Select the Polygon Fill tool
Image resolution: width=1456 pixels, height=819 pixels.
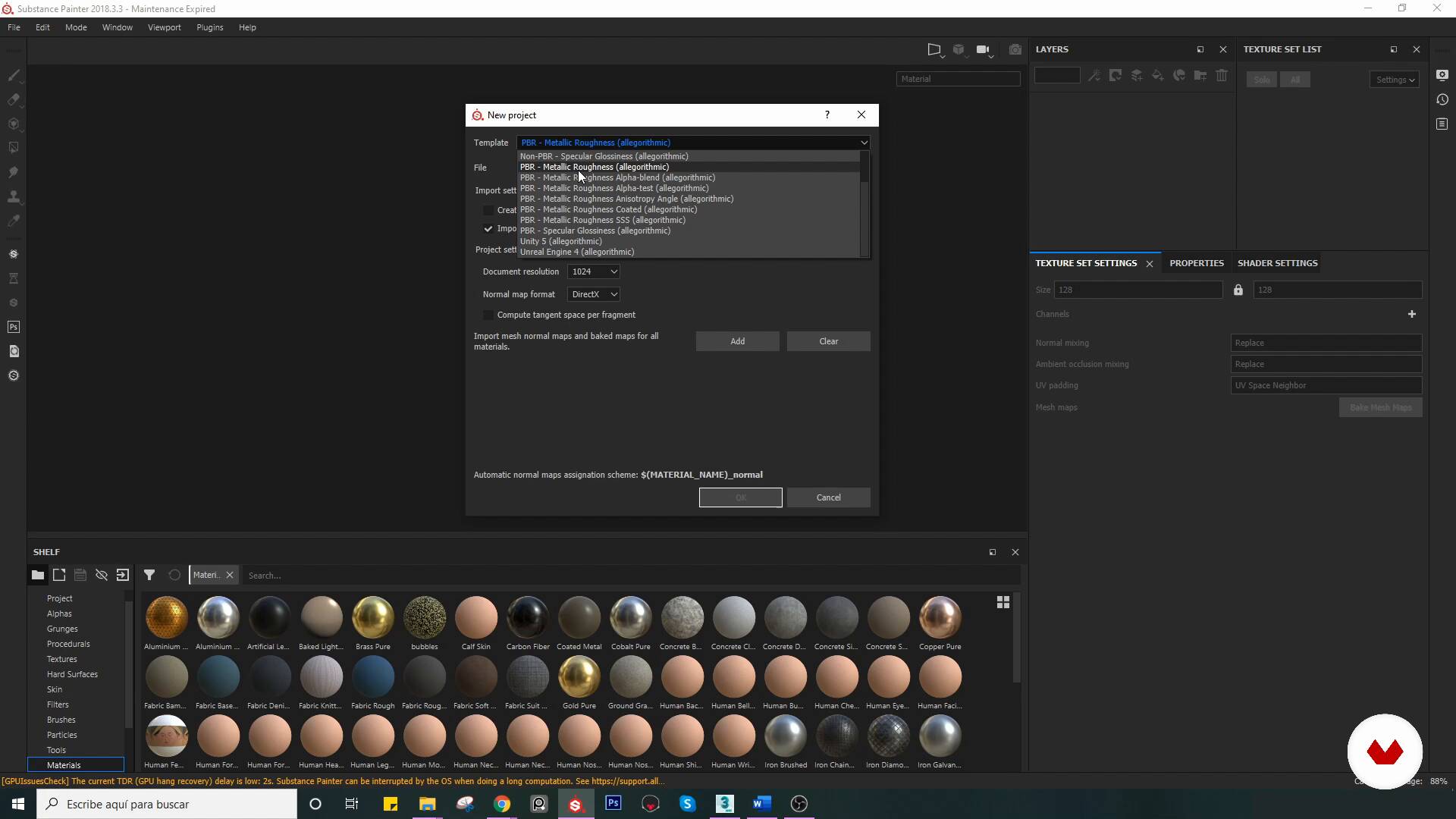pyautogui.click(x=13, y=148)
